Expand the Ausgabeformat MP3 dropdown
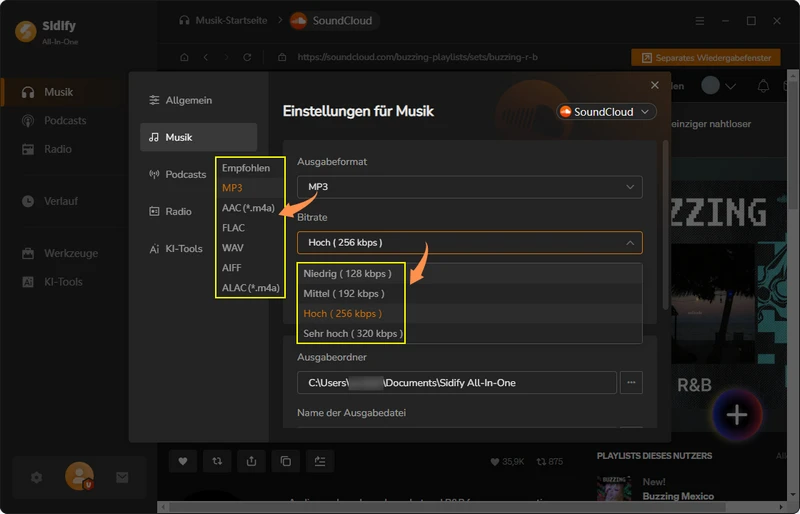This screenshot has height=514, width=800. coord(469,187)
